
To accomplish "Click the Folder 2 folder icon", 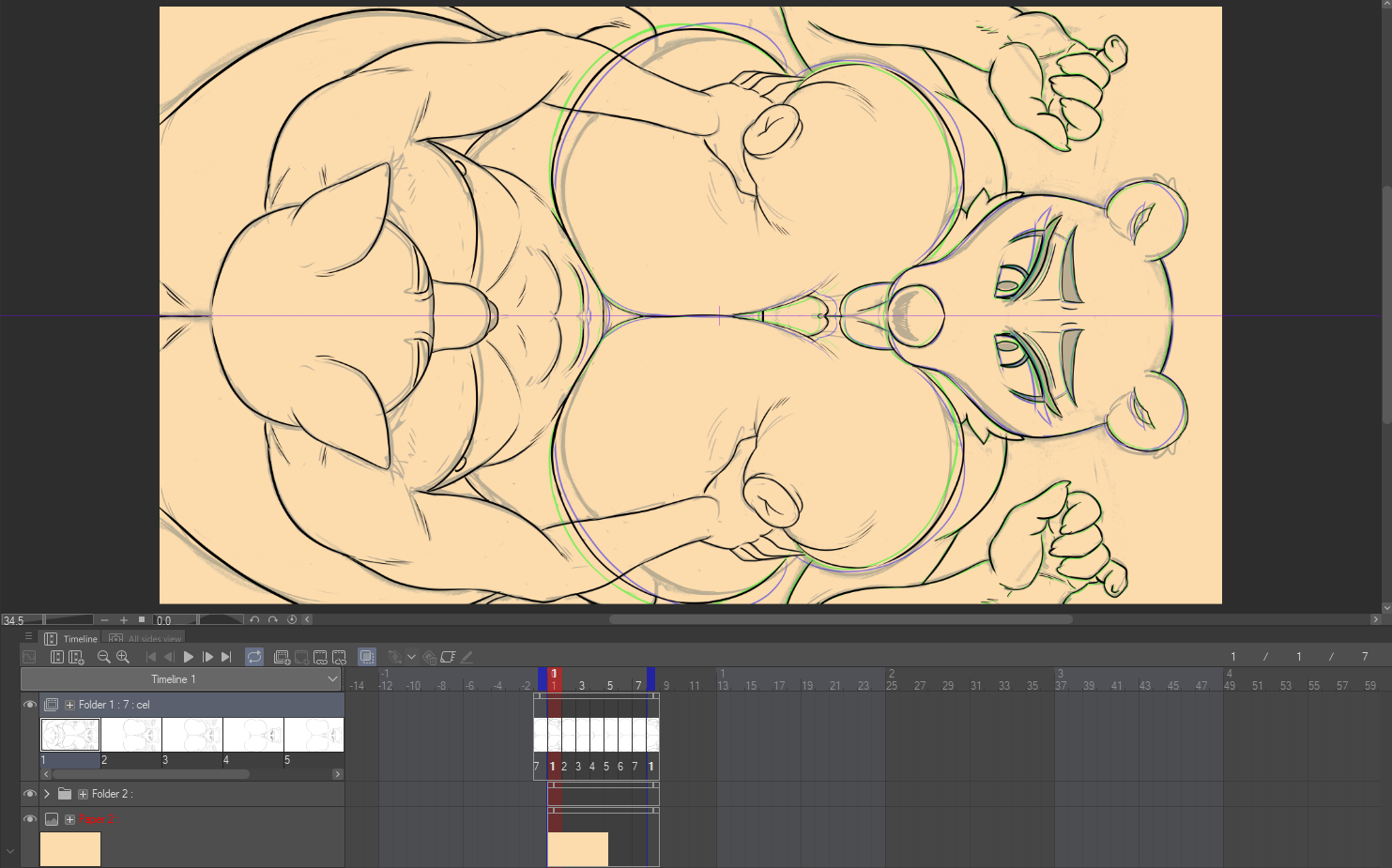I will point(65,794).
